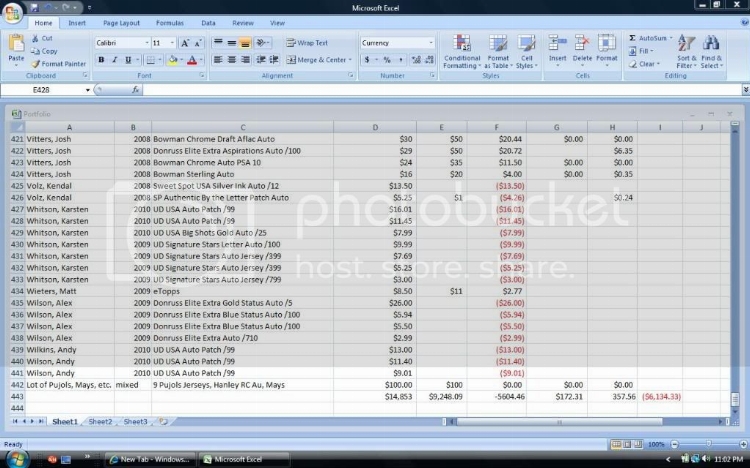750x468 pixels.
Task: Open the Currency number format dropdown
Action: click(430, 43)
